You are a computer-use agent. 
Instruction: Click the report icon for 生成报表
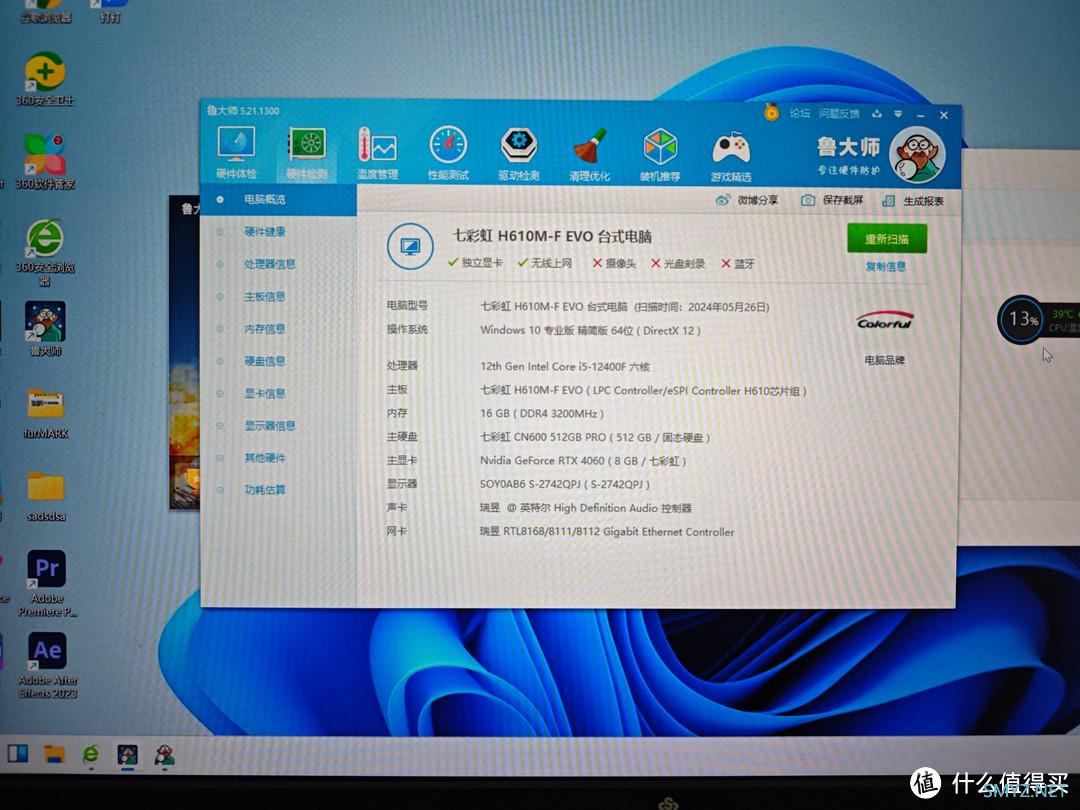click(889, 200)
